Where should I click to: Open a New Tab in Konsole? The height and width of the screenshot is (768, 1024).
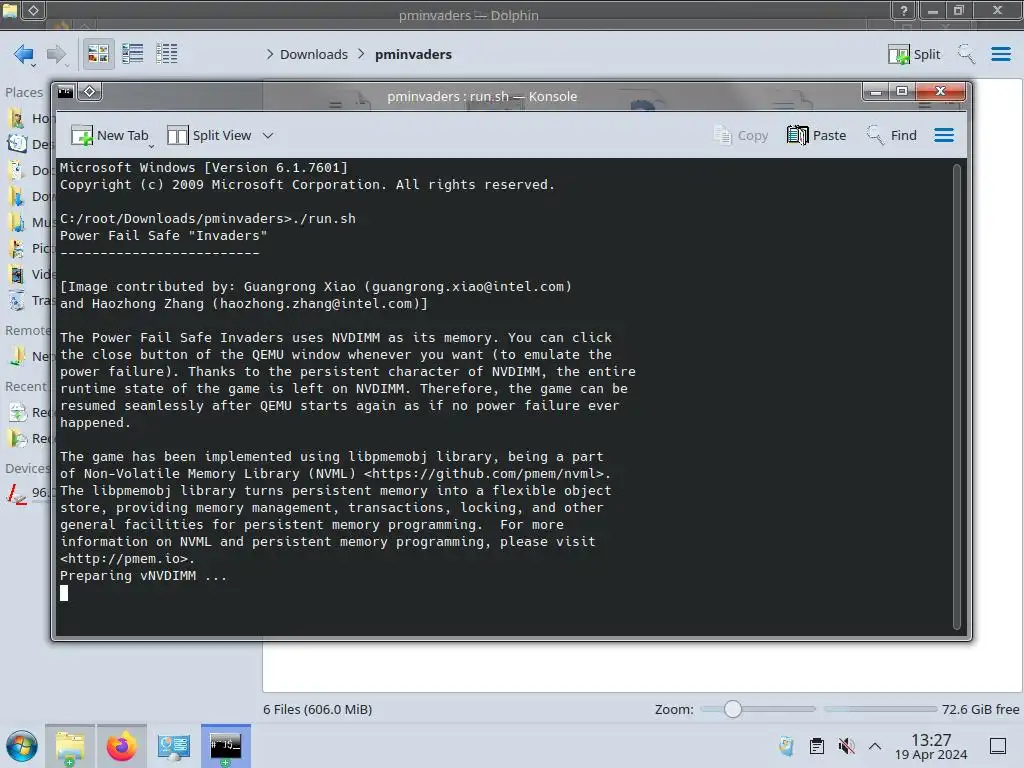[x=109, y=135]
